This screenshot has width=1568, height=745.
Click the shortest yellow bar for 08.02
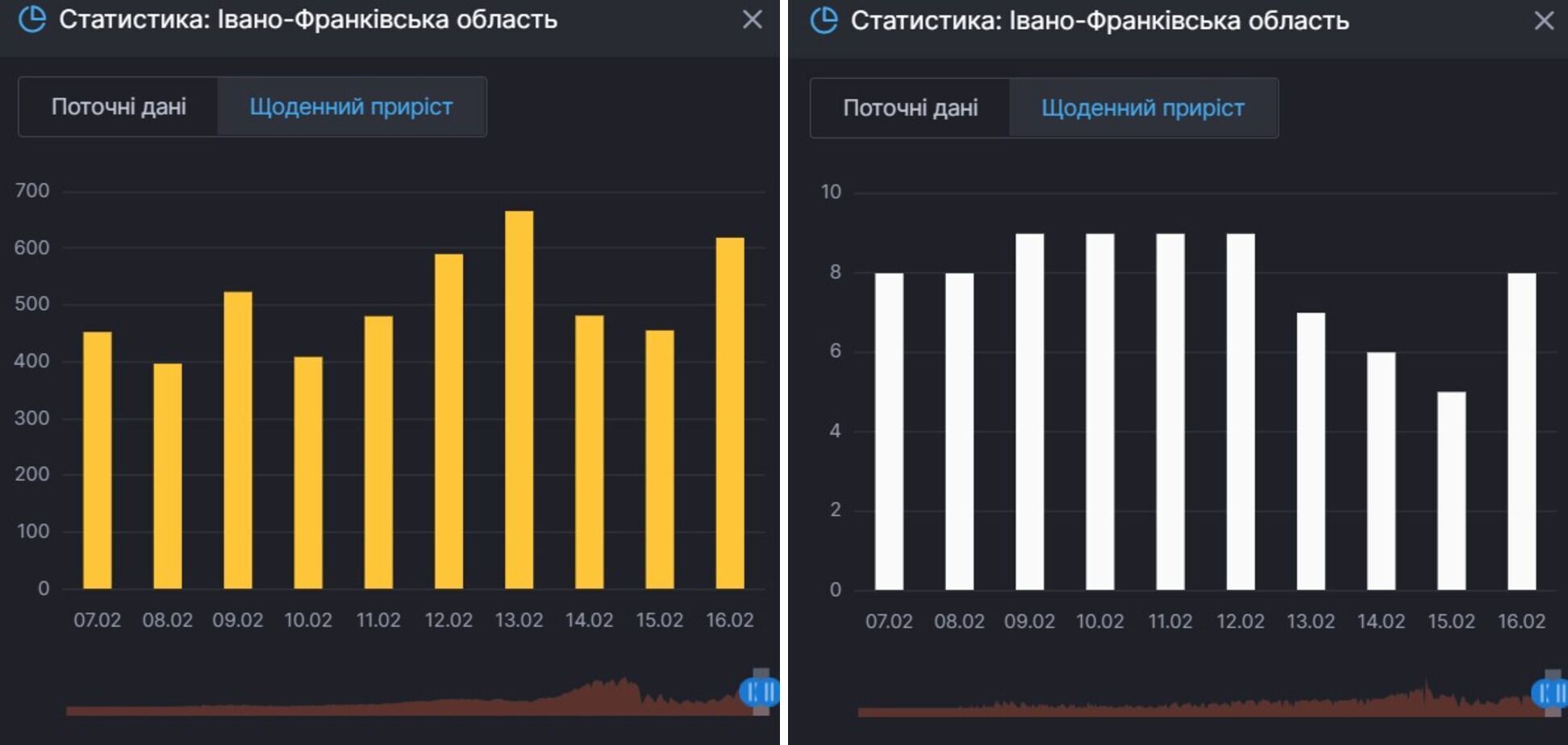(168, 476)
